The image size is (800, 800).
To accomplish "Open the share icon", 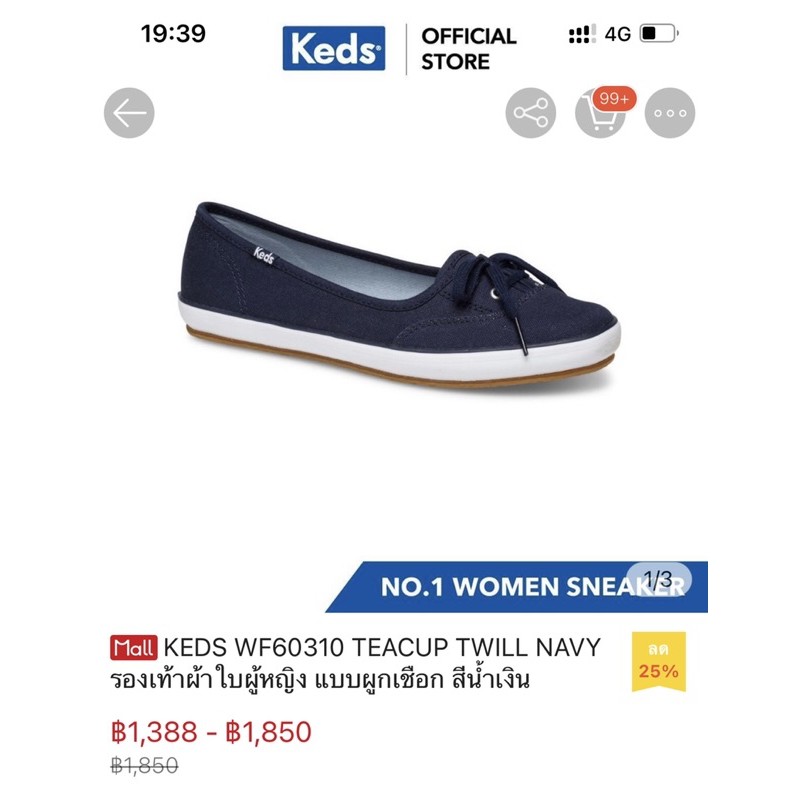I will click(531, 113).
